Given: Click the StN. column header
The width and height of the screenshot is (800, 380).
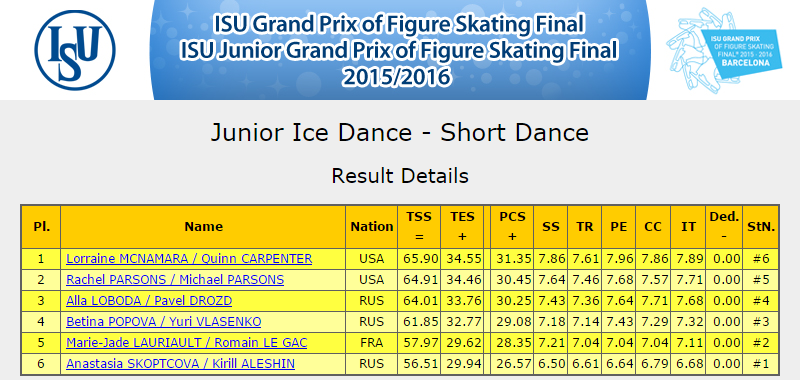Looking at the screenshot, I should point(761,226).
